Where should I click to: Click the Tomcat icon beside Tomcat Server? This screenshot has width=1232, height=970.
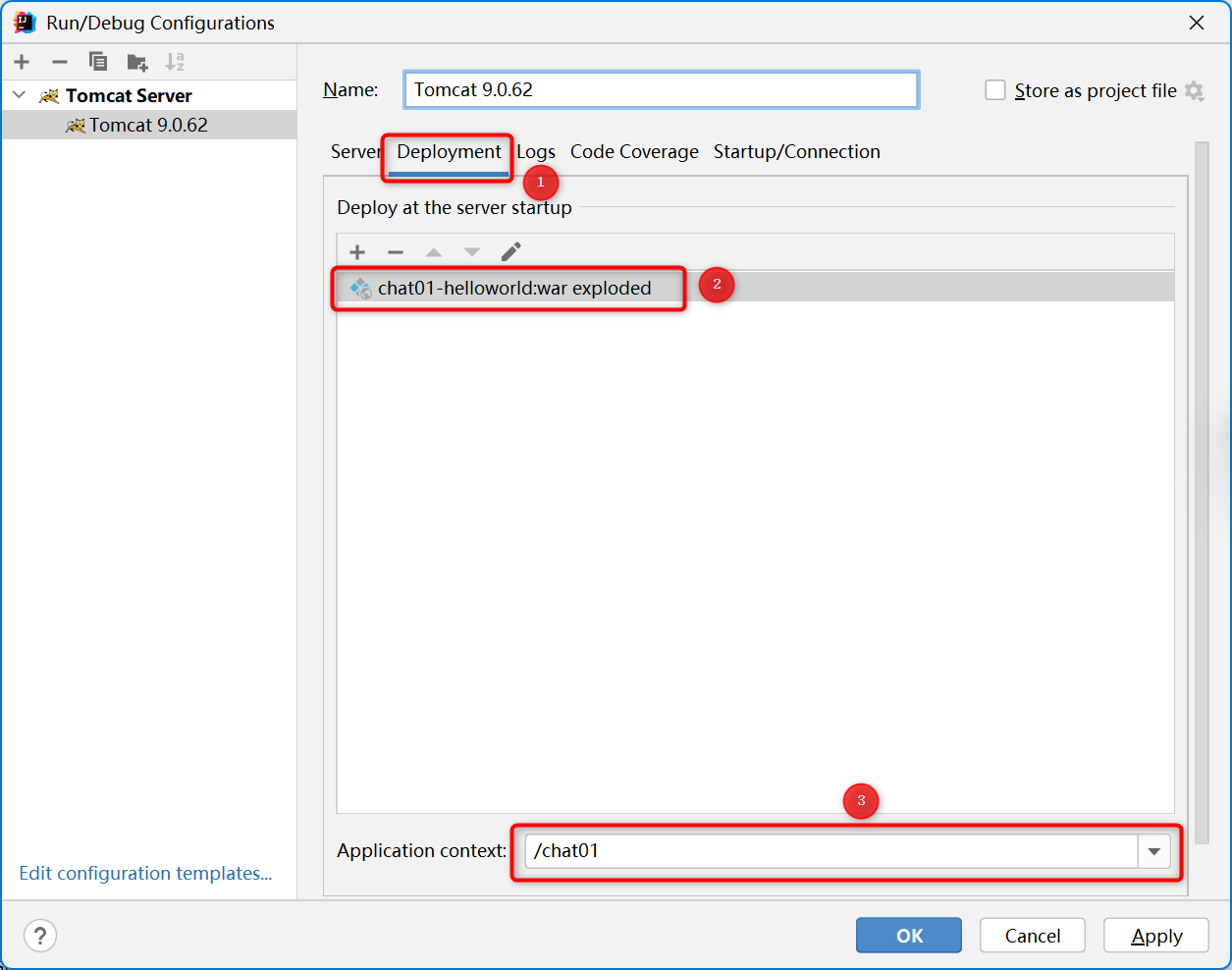pyautogui.click(x=49, y=95)
